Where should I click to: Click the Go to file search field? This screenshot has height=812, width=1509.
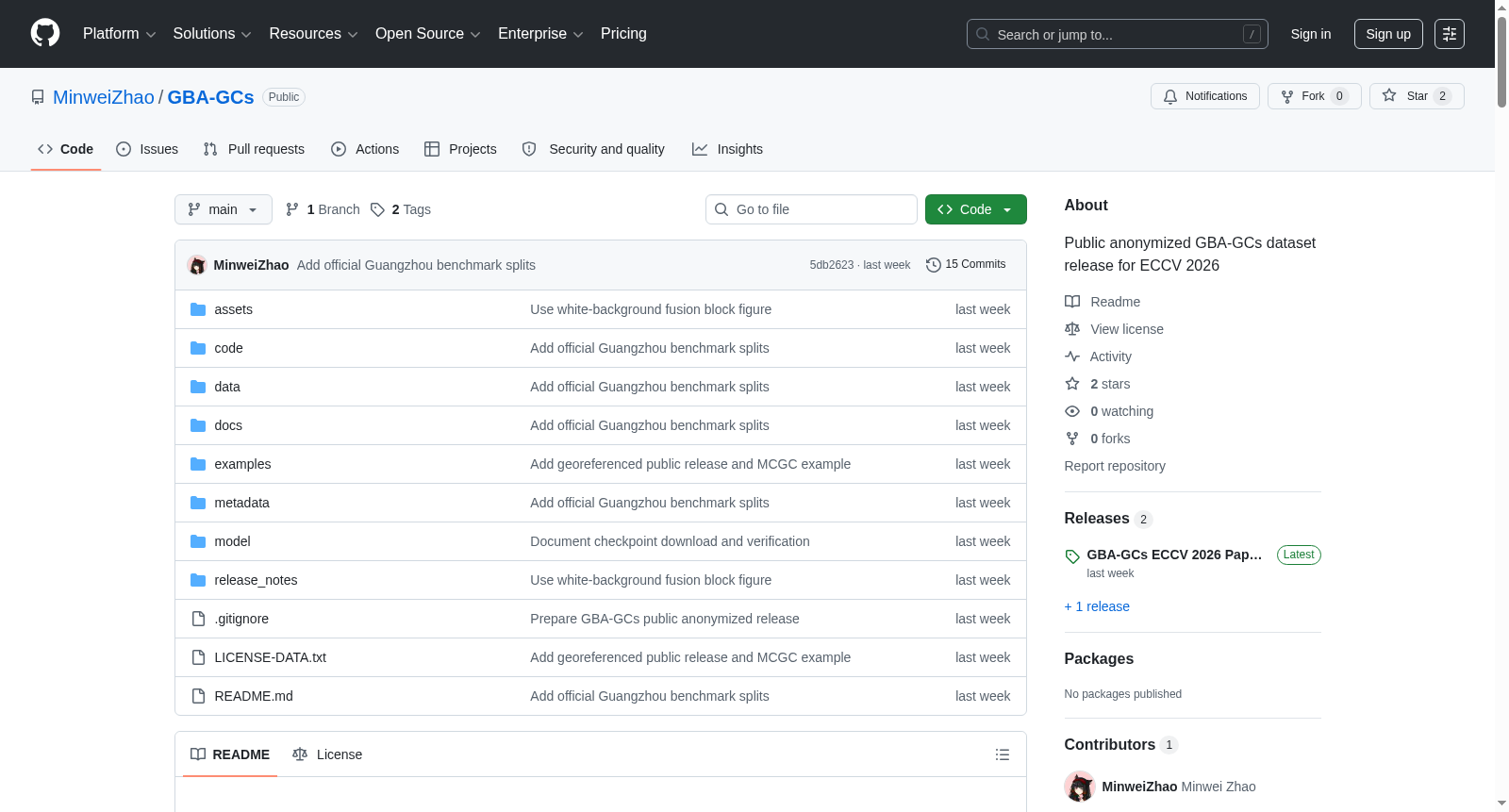point(811,209)
